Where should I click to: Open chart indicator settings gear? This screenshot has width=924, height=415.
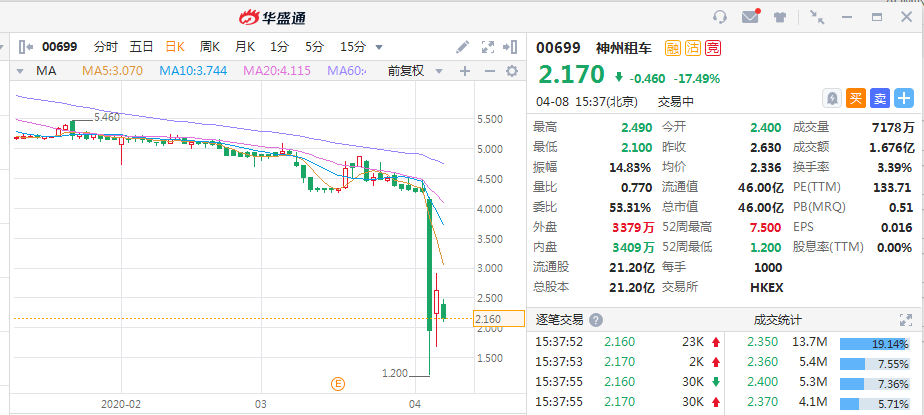tap(512, 71)
